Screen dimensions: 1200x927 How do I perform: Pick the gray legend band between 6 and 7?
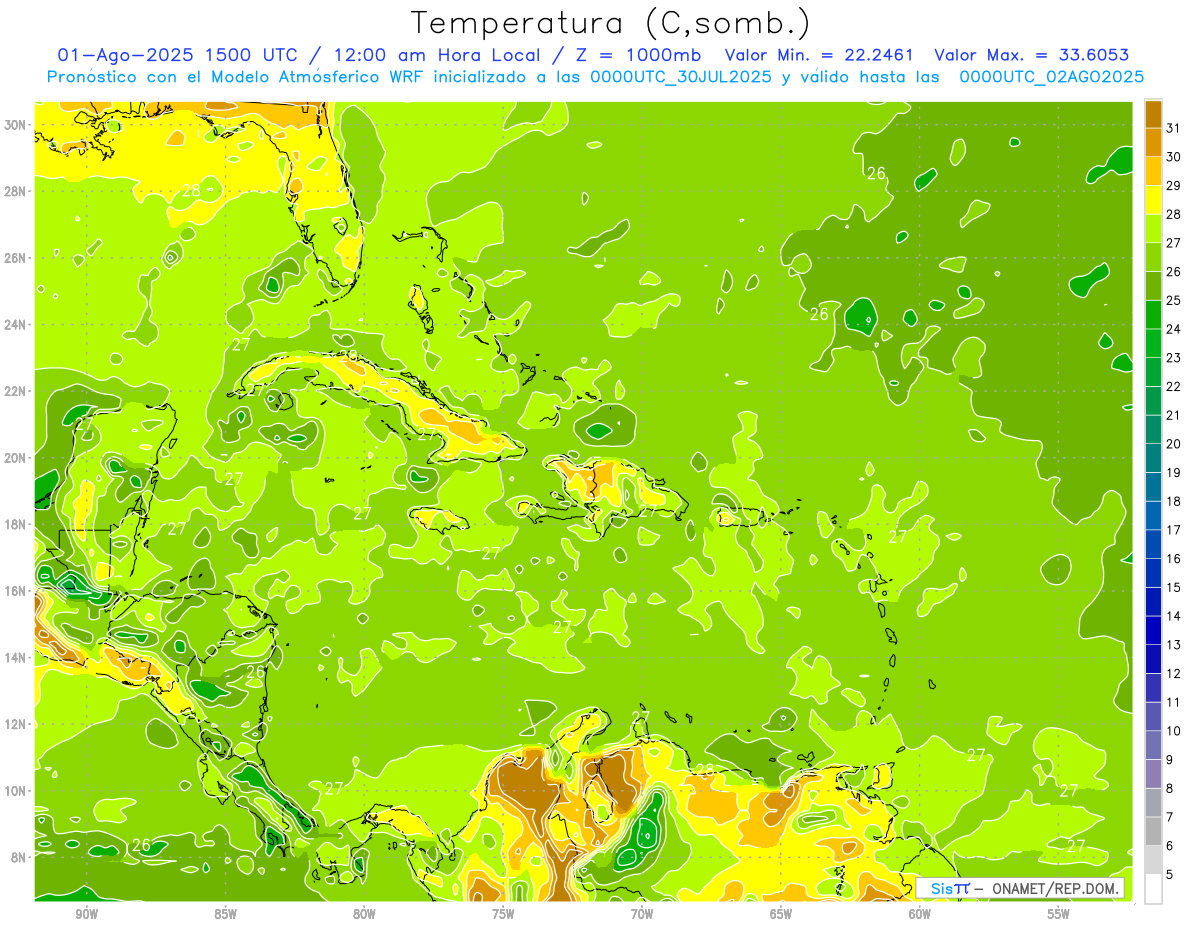click(x=1153, y=831)
